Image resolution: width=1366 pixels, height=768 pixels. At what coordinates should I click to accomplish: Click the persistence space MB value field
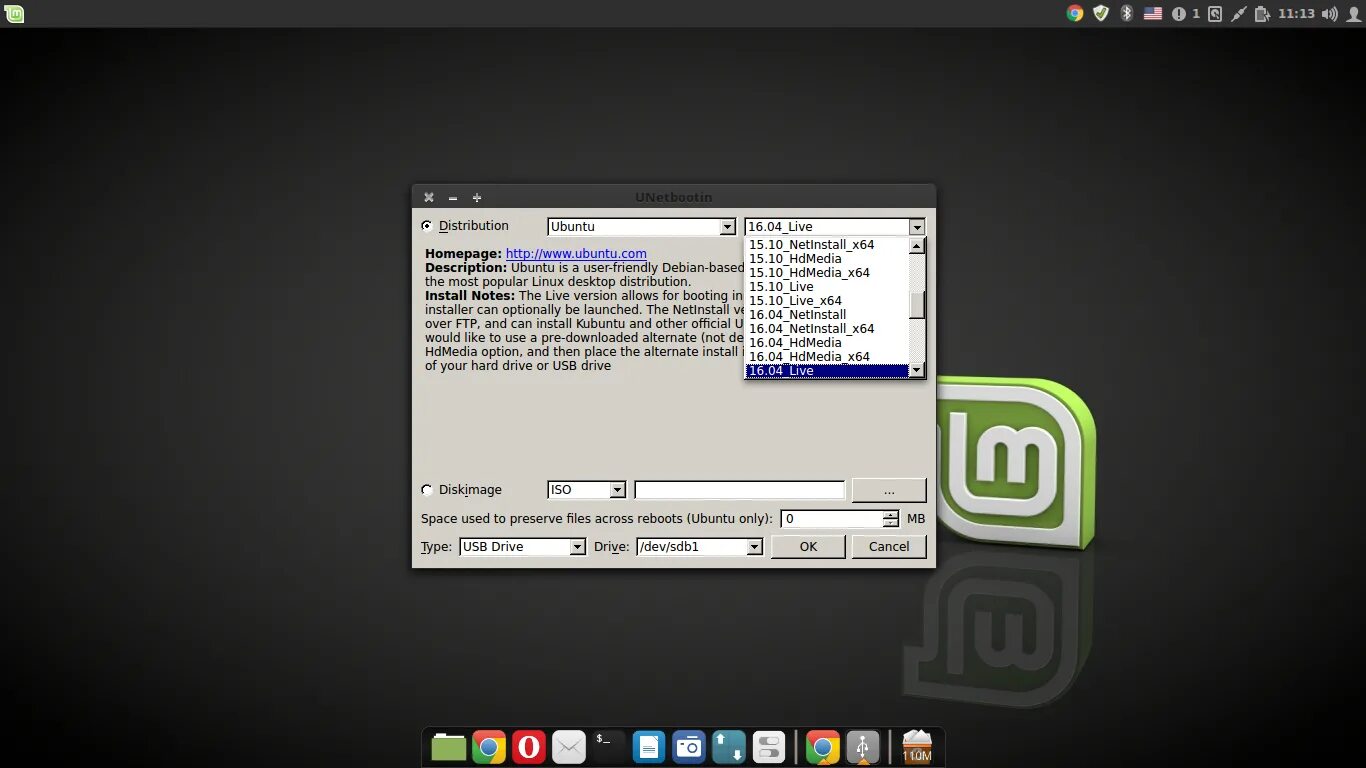pos(832,519)
